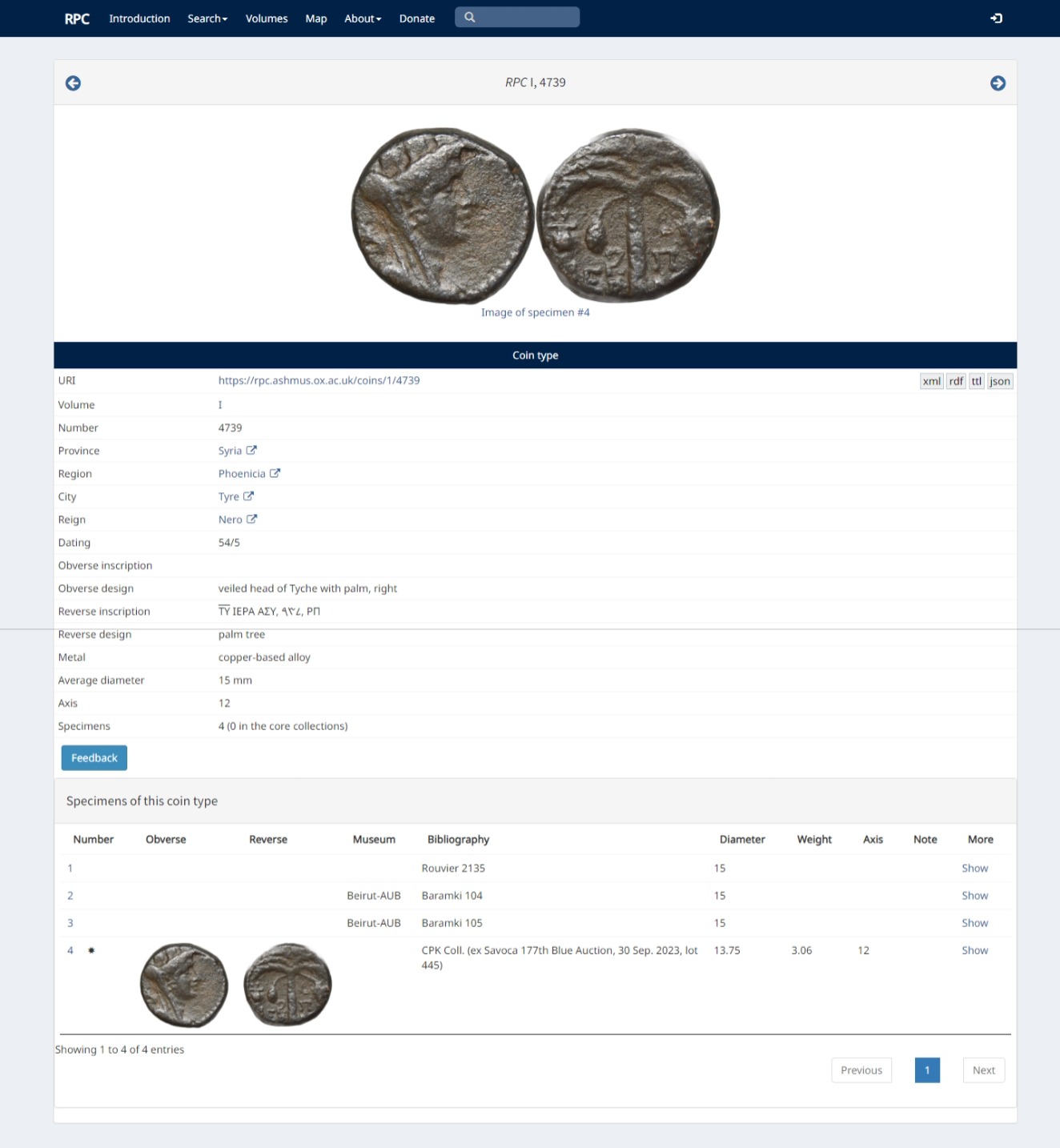Expand the Search dropdown menu
1060x1148 pixels.
[207, 18]
